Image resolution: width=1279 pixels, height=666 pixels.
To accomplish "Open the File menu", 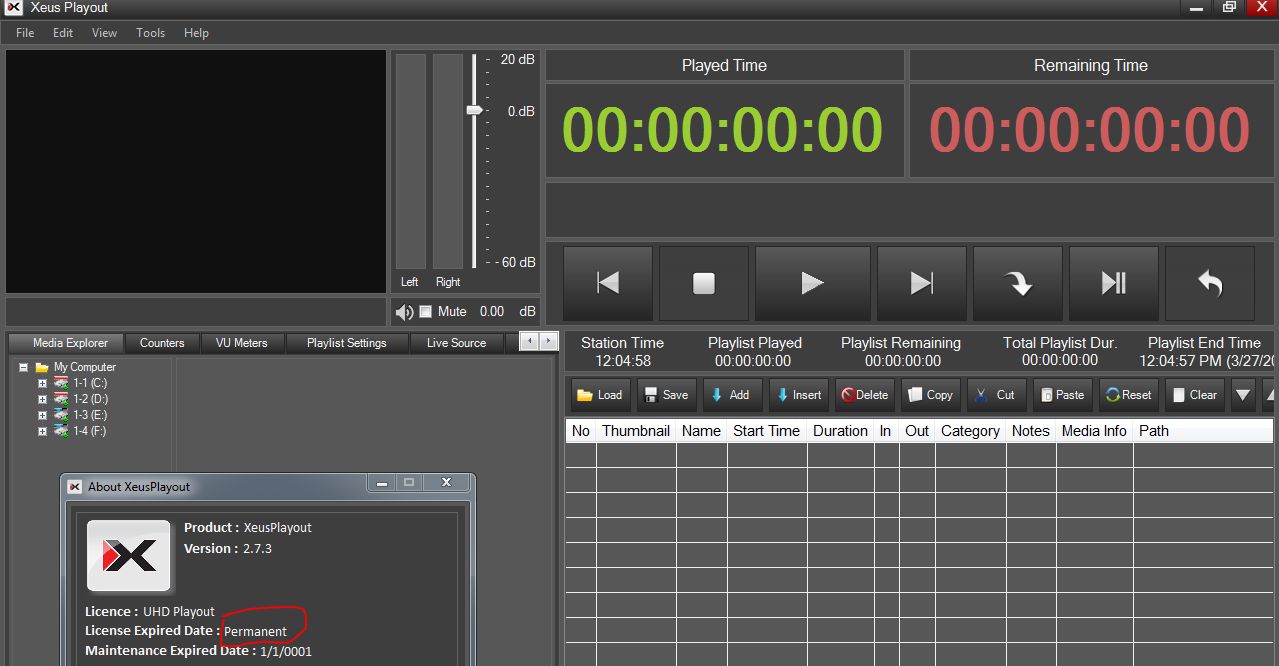I will pos(25,33).
